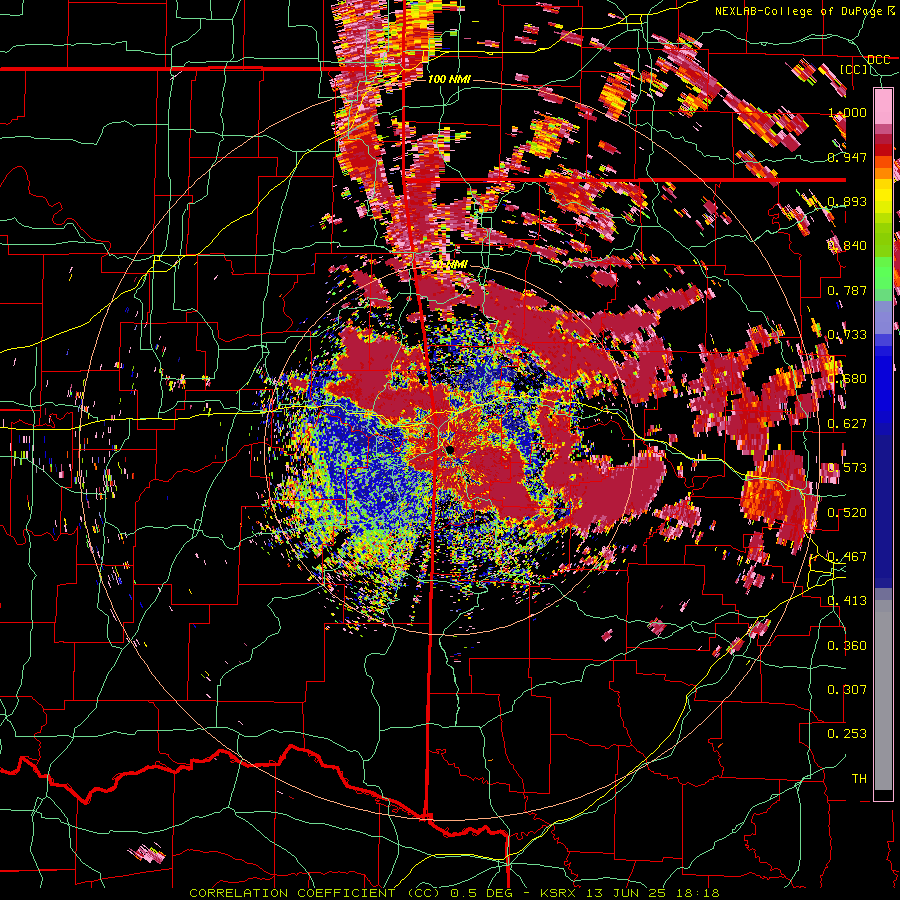Pick the gray lower segment of the color bar

883,695
